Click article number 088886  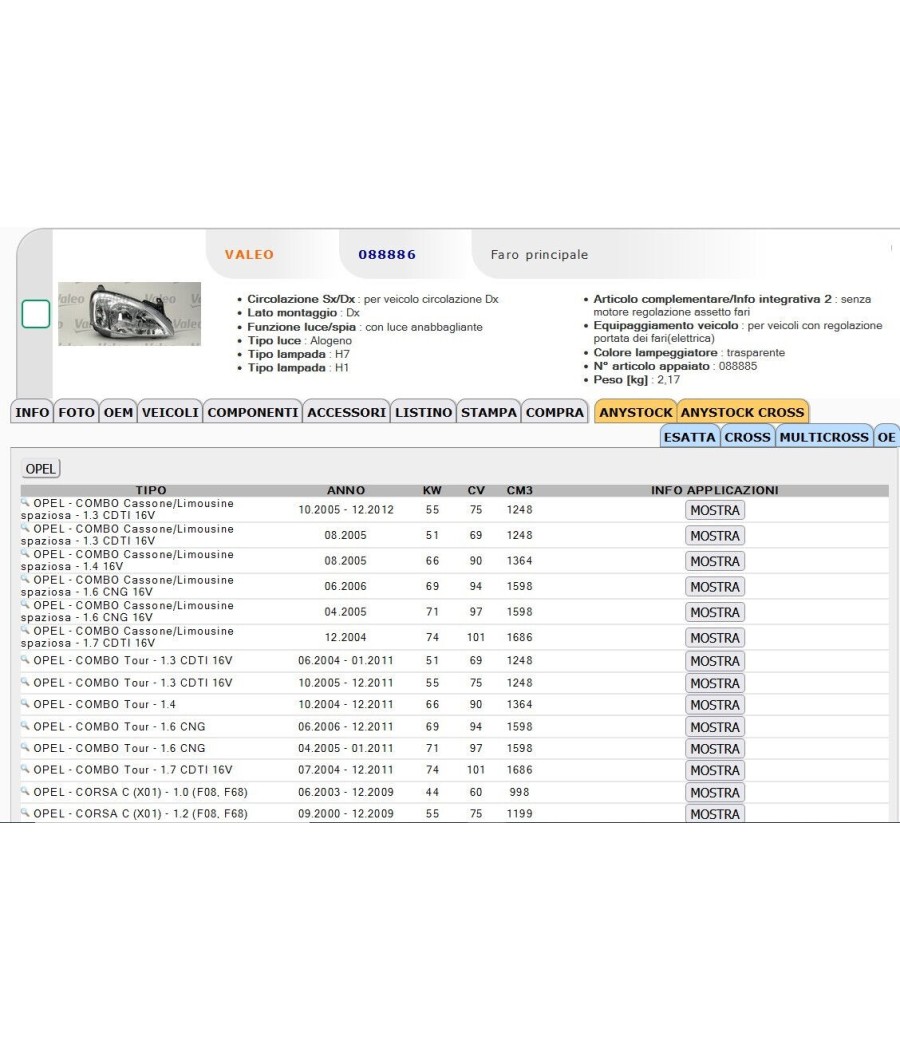tap(387, 254)
